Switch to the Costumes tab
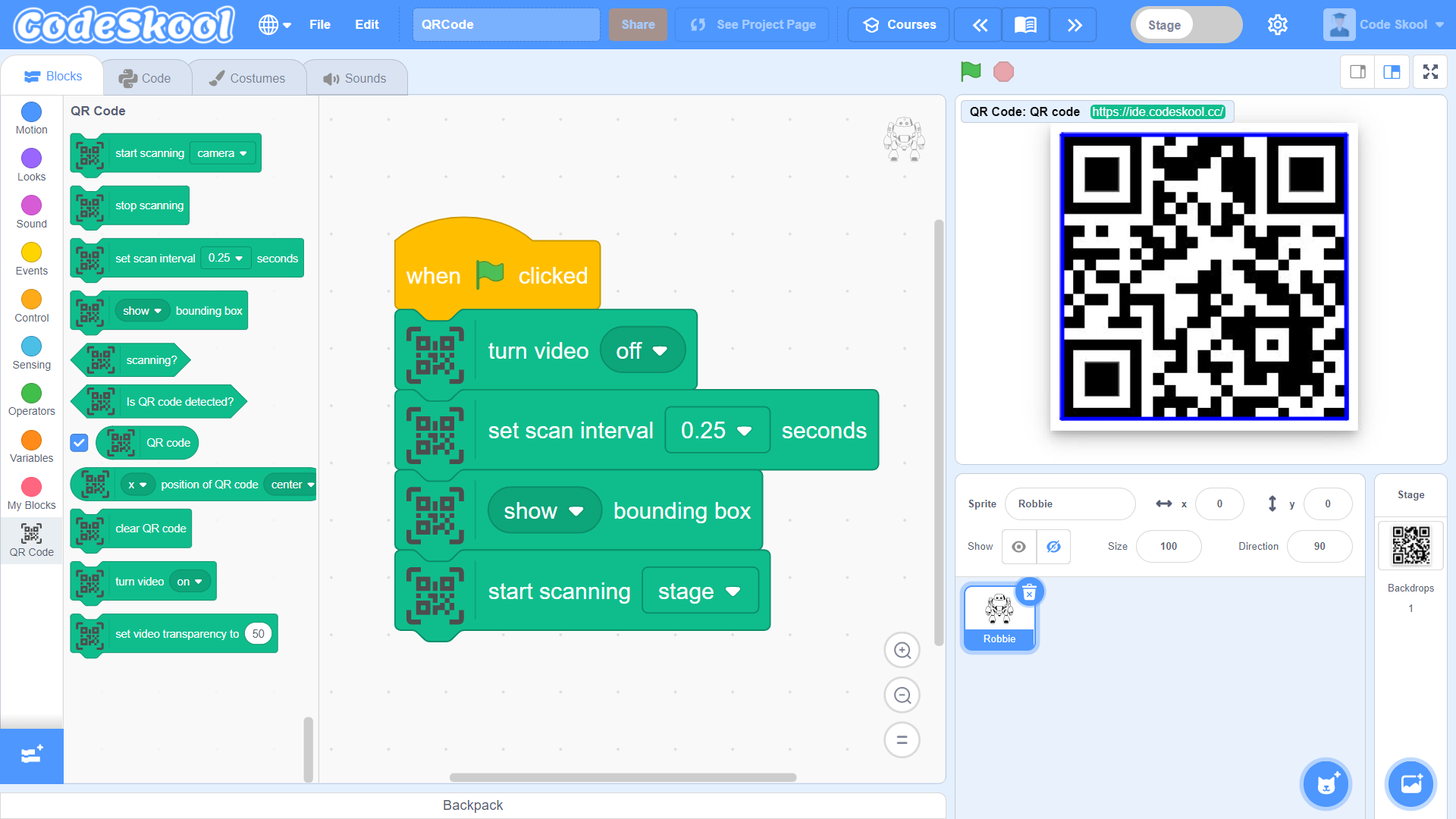This screenshot has width=1456, height=819. click(x=249, y=77)
